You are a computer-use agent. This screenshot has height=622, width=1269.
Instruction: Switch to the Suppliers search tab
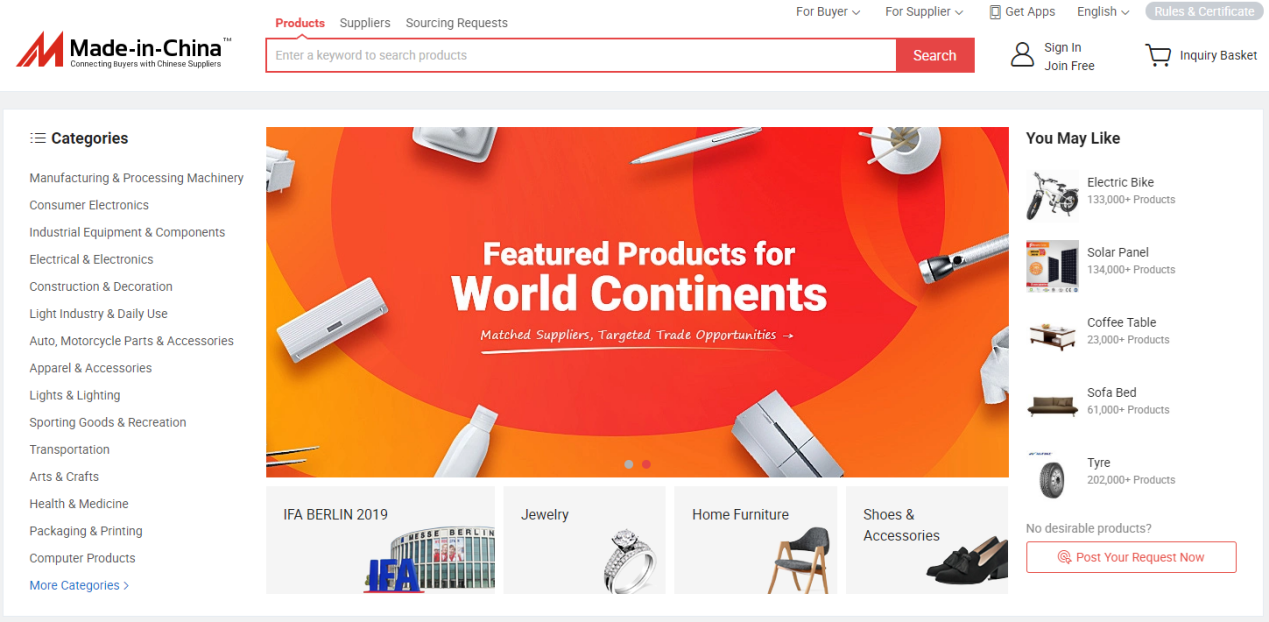[x=365, y=23]
